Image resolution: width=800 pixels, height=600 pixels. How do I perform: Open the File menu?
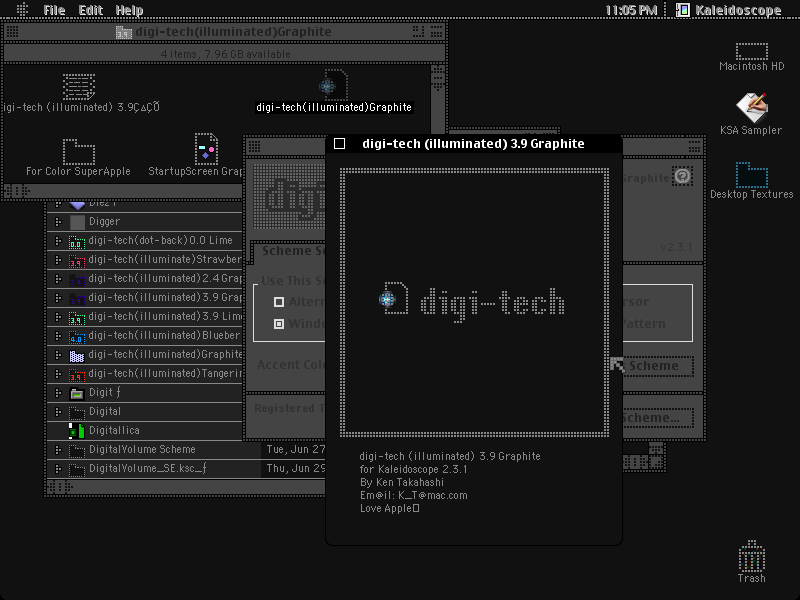[54, 10]
